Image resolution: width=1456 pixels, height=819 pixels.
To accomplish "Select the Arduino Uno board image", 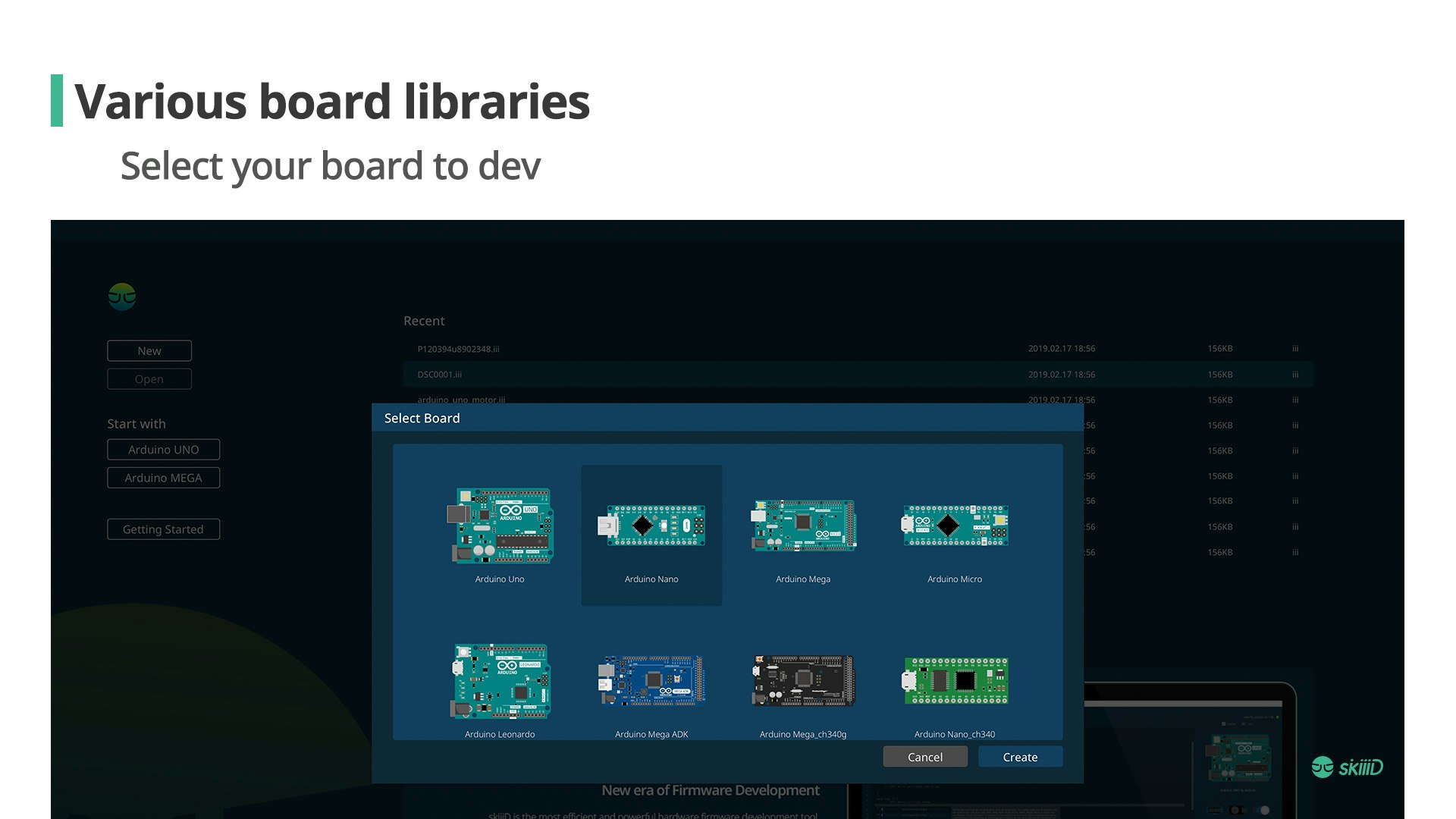I will 500,525.
